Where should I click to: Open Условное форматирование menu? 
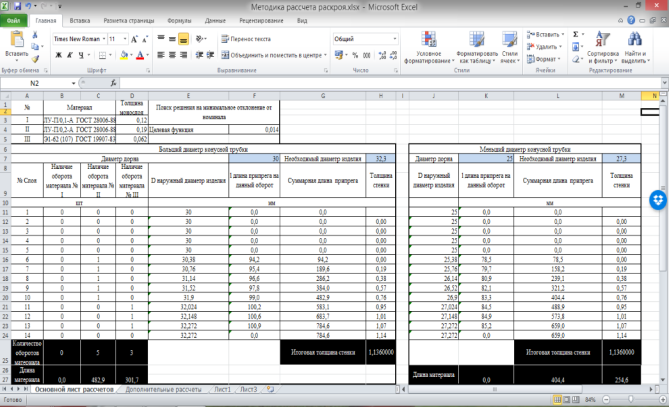(429, 47)
